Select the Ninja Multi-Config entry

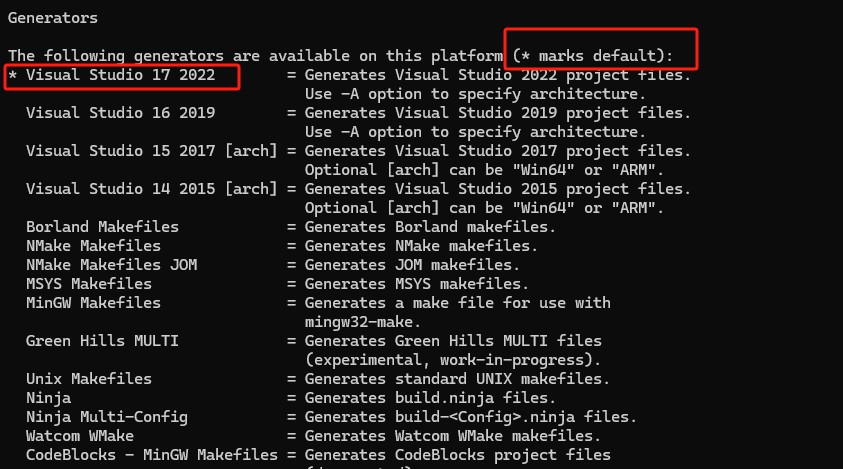click(x=106, y=417)
